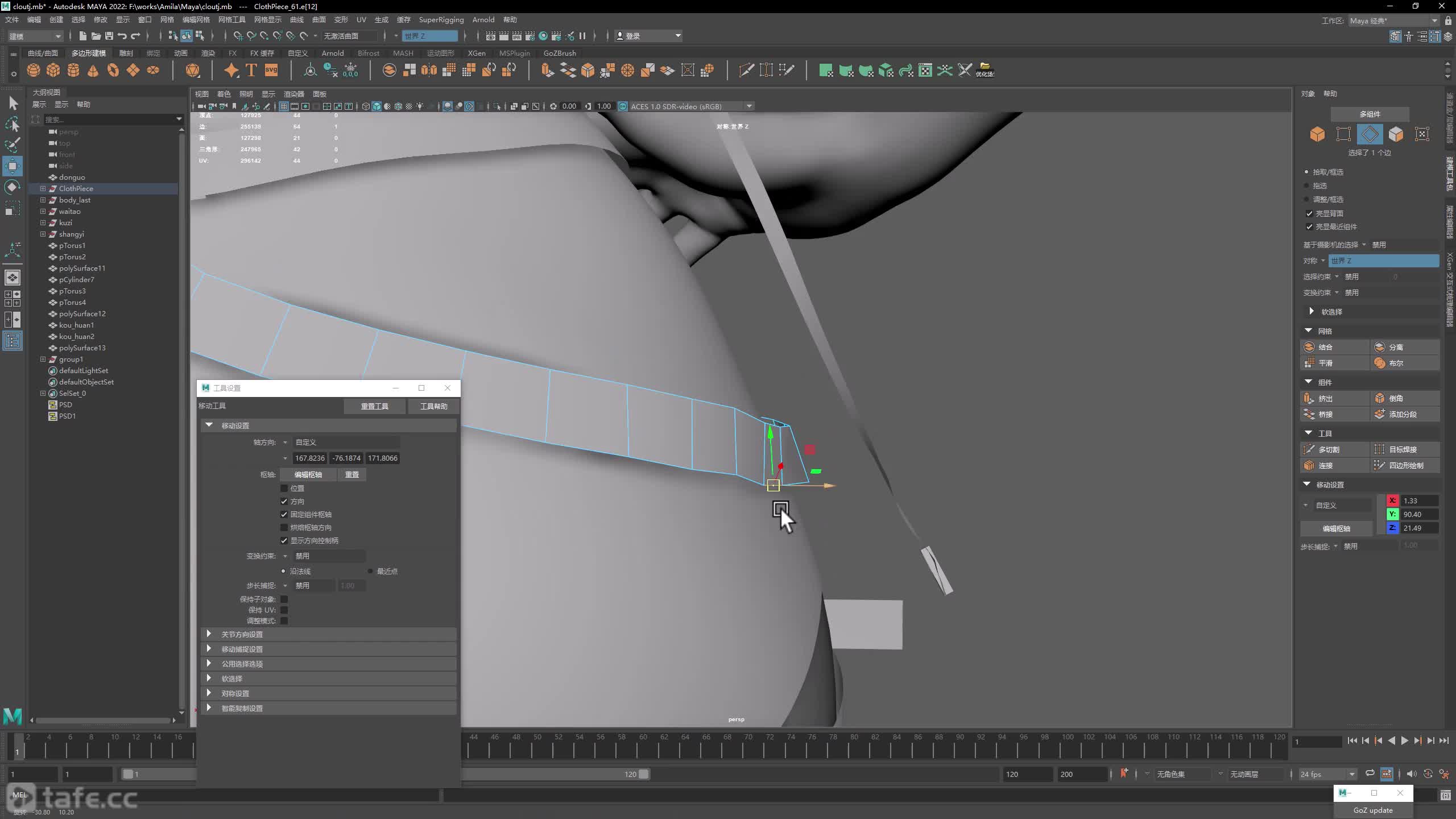Toggle viewport grid display icon
The height and width of the screenshot is (819, 1456).
pyautogui.click(x=284, y=106)
